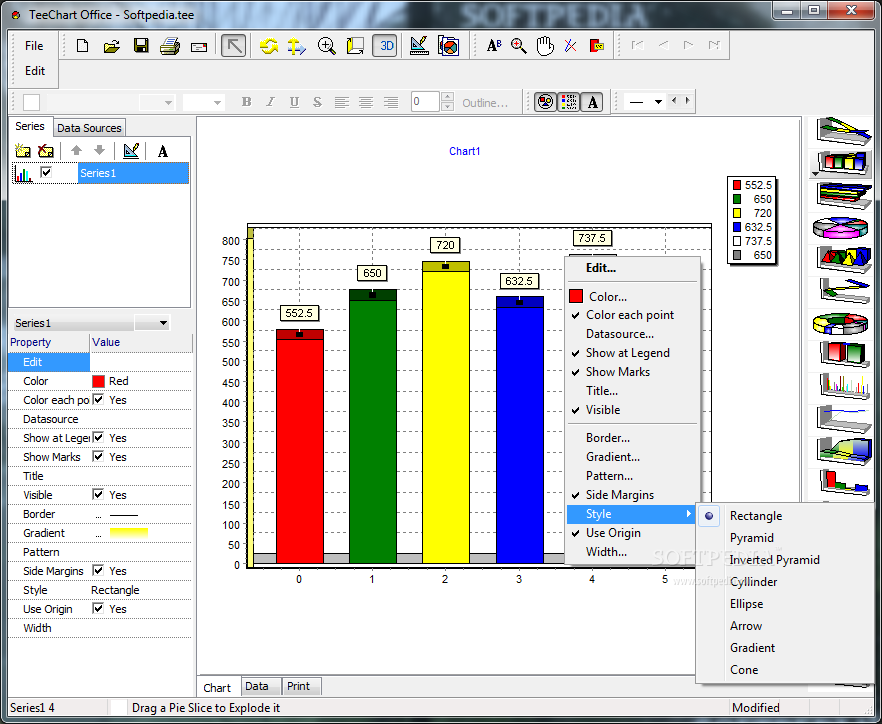The image size is (882, 724).
Task: Open the Series1 selector dropdown
Action: point(163,323)
